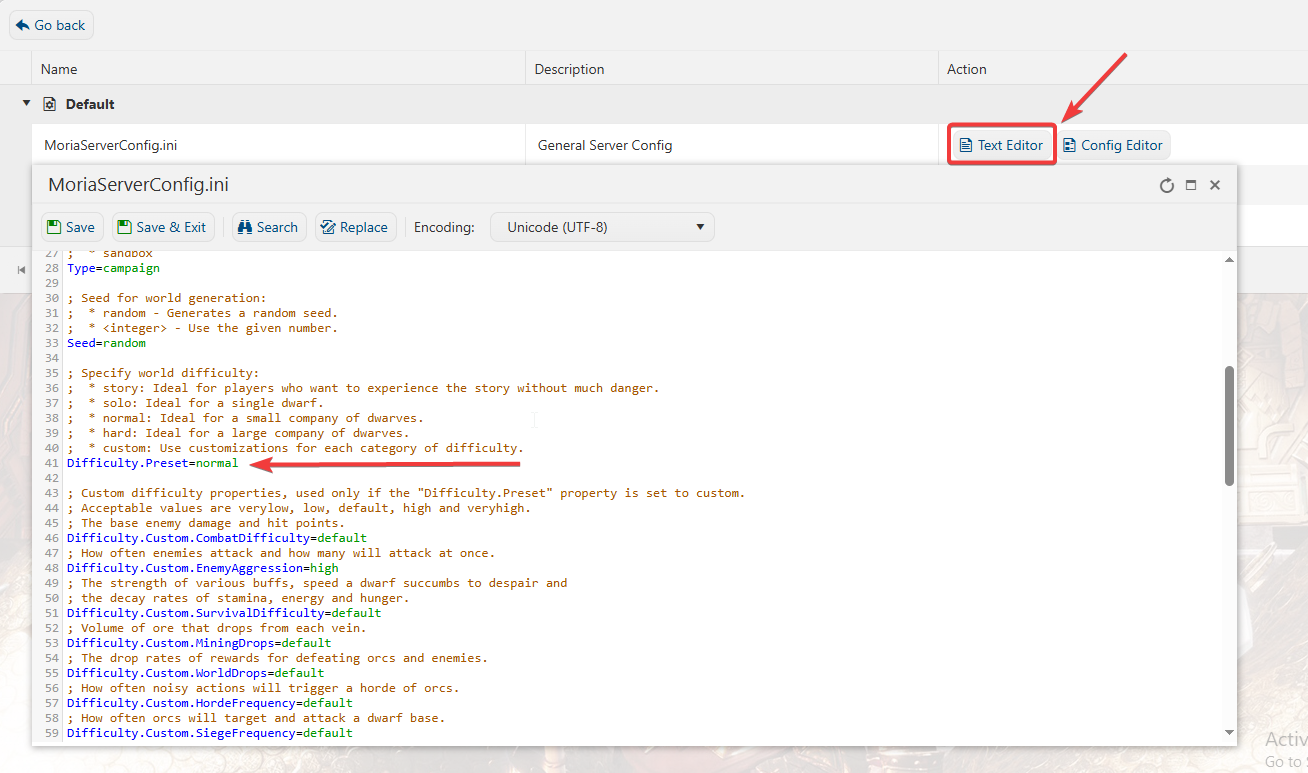1308x773 pixels.
Task: Click the Difficulty.Custom.SurvivalDifficulty=default line
Action: 224,613
